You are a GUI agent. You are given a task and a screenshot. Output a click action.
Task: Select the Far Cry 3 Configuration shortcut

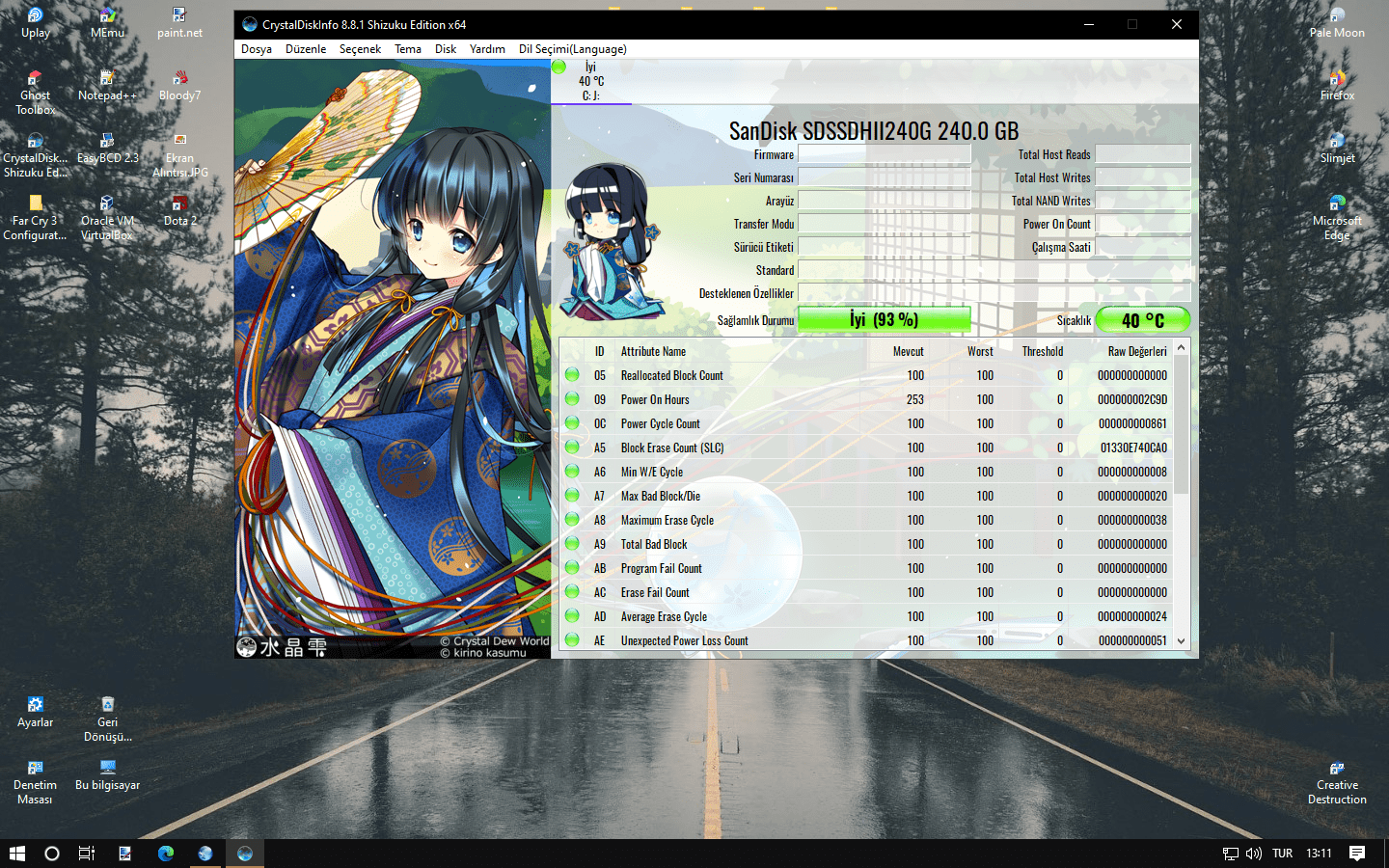pos(36,218)
